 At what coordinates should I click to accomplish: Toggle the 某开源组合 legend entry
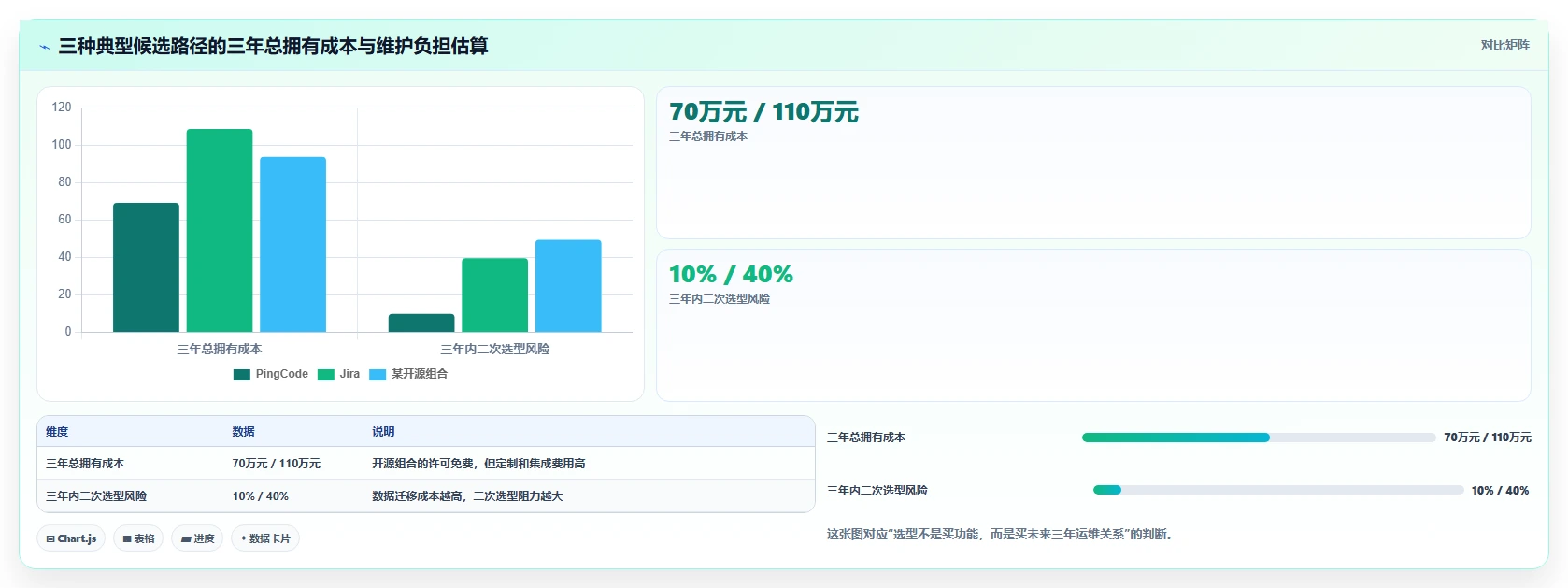408,374
